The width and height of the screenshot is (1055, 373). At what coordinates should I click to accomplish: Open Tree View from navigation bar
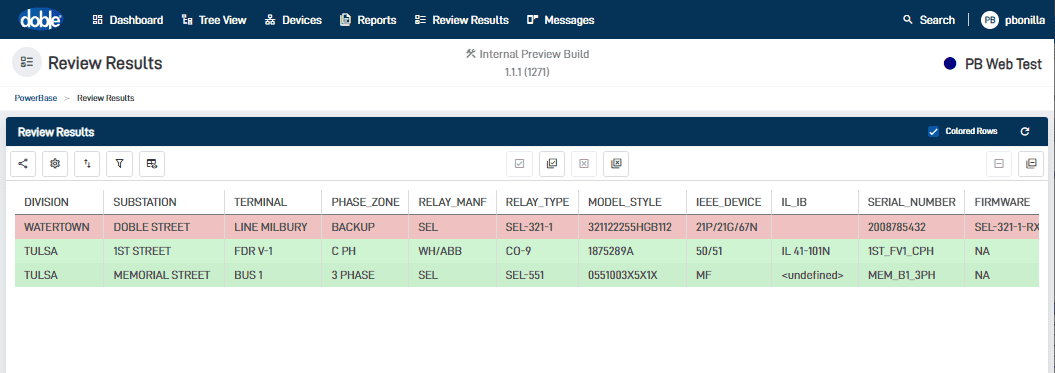tap(214, 20)
